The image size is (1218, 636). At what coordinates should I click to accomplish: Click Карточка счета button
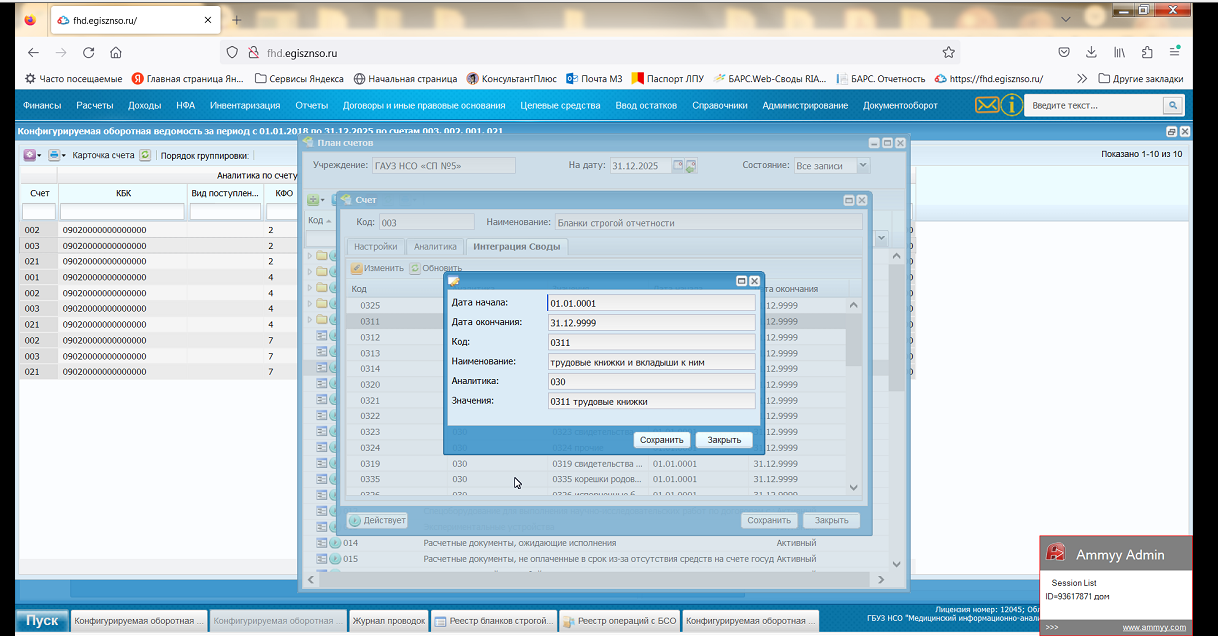tap(103, 155)
